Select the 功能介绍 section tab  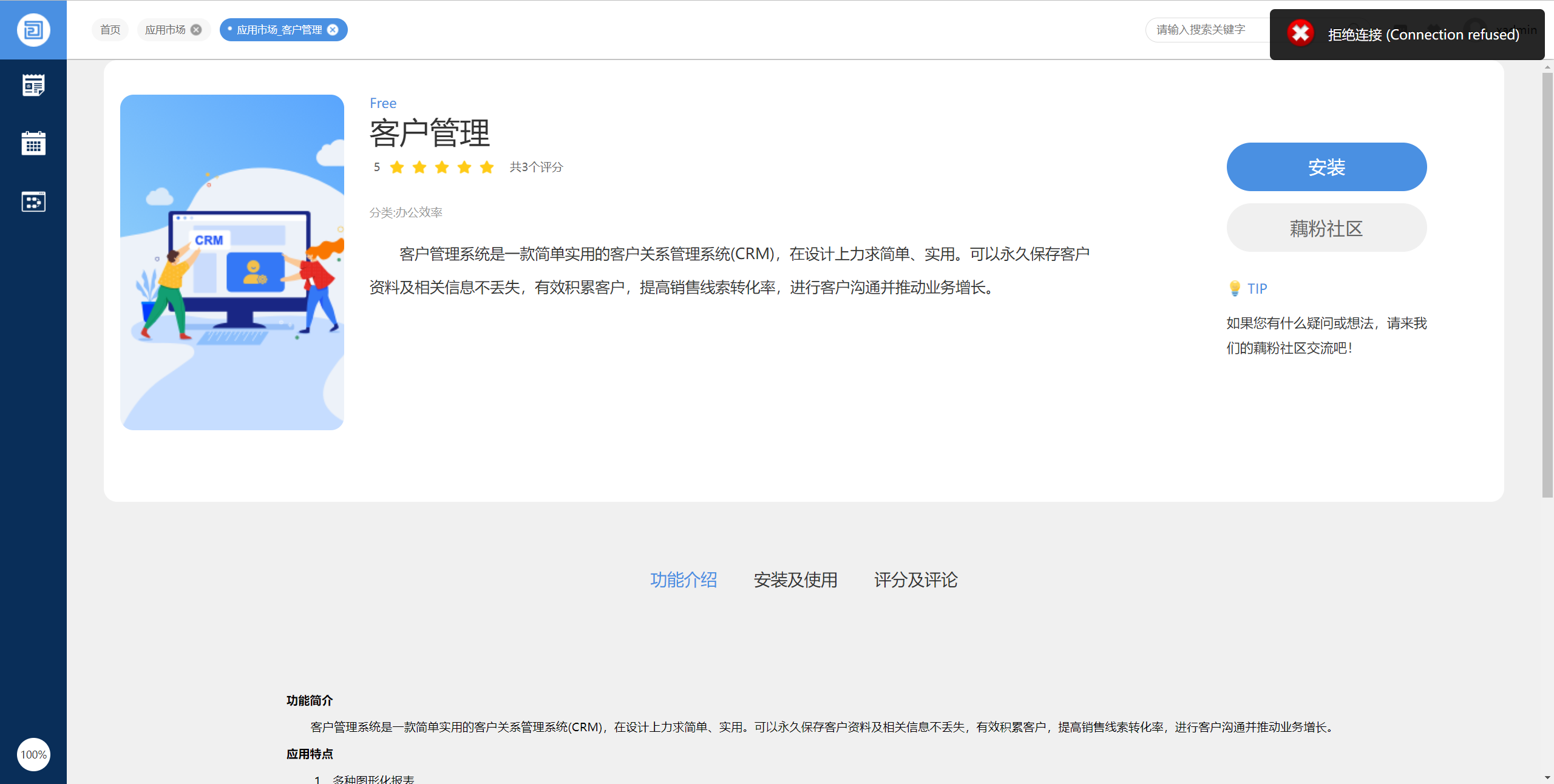pos(684,580)
